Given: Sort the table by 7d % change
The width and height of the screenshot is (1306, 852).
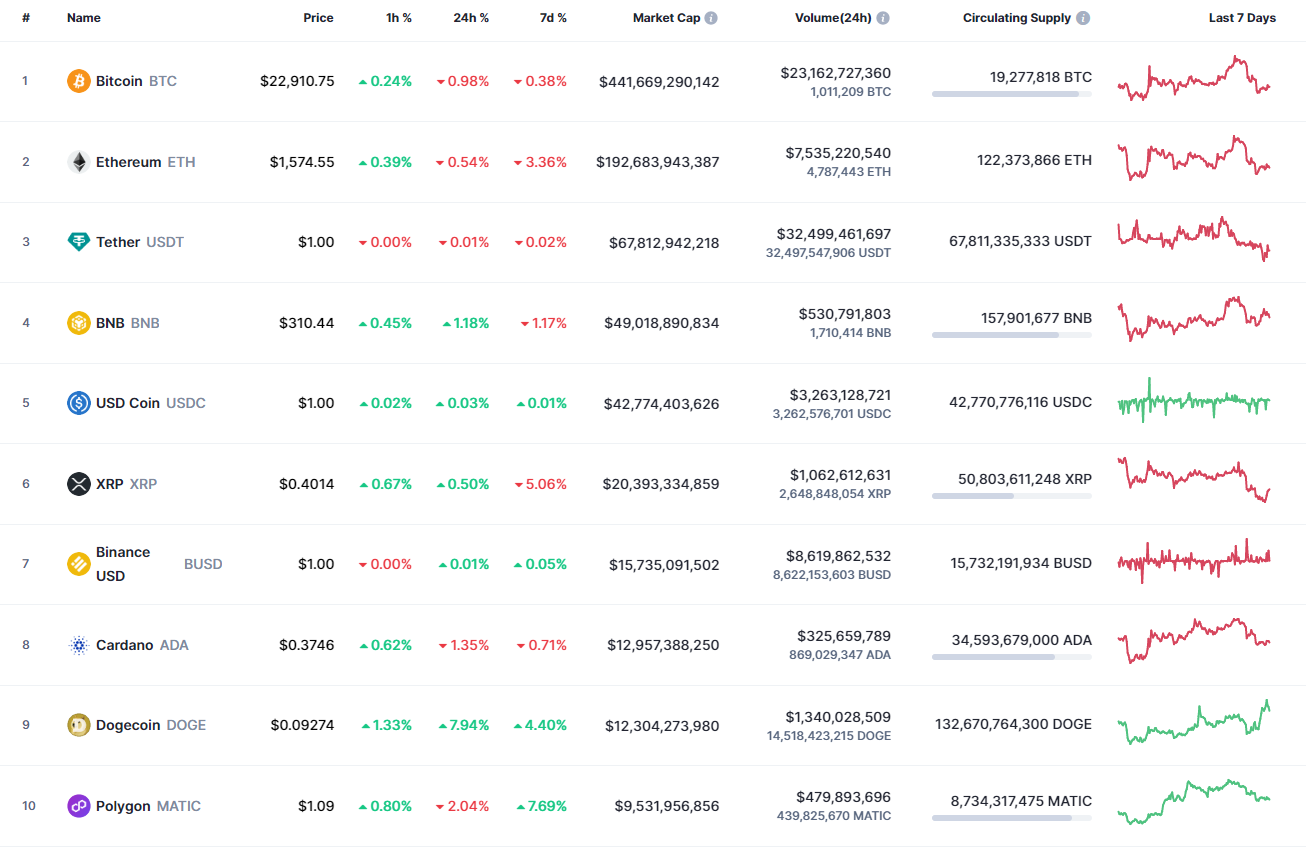Looking at the screenshot, I should [x=552, y=17].
